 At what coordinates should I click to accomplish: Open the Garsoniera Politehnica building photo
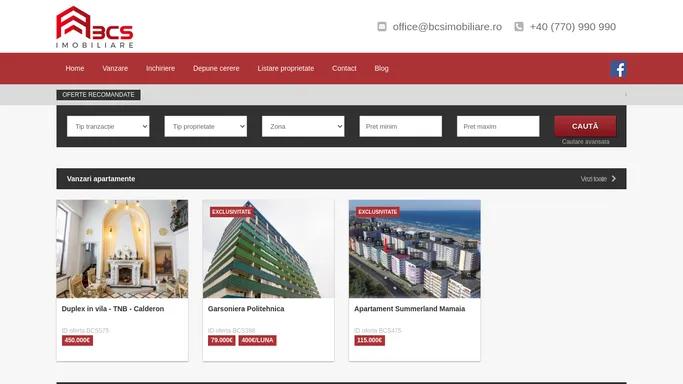(x=269, y=249)
